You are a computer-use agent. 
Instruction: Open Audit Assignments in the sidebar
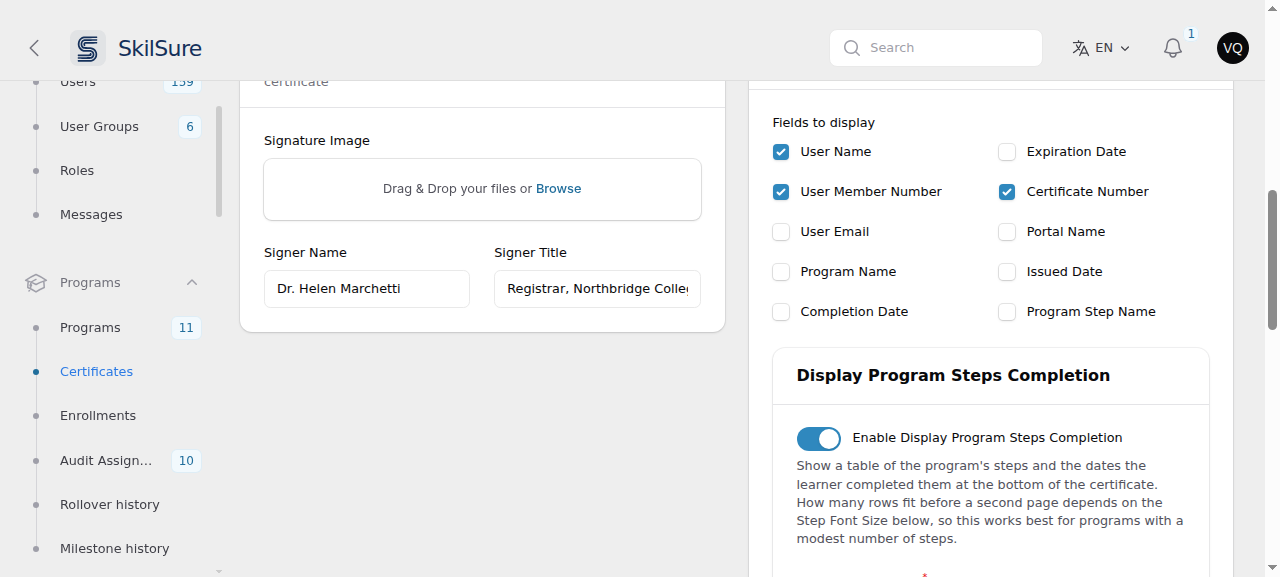(106, 461)
